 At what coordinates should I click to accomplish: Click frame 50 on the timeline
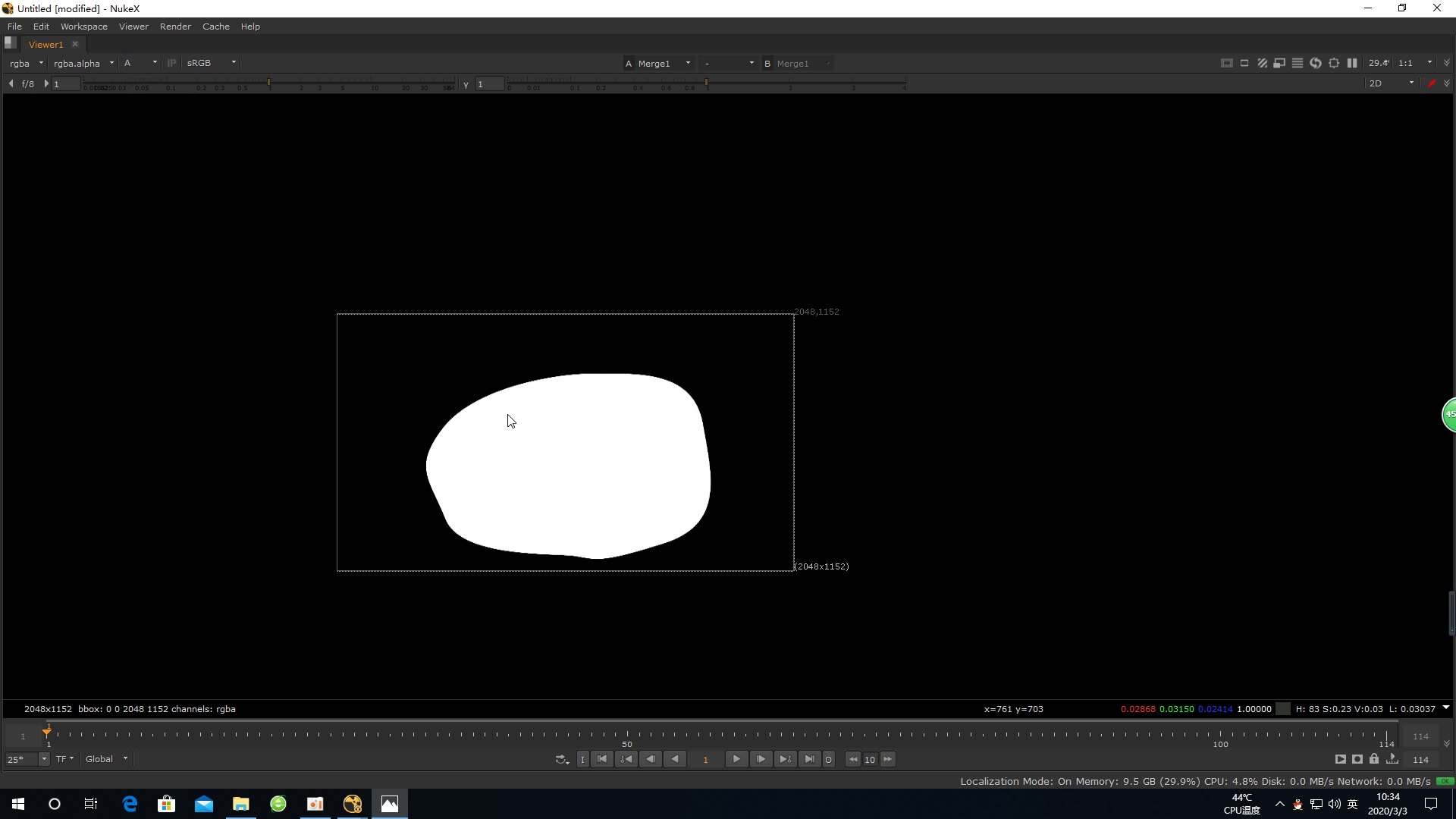click(x=626, y=735)
